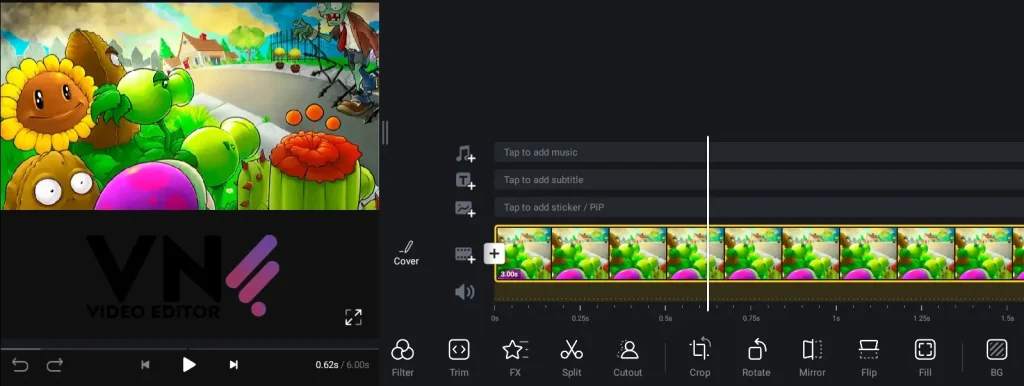Skip to next clip
The height and width of the screenshot is (386, 1024).
(x=233, y=365)
